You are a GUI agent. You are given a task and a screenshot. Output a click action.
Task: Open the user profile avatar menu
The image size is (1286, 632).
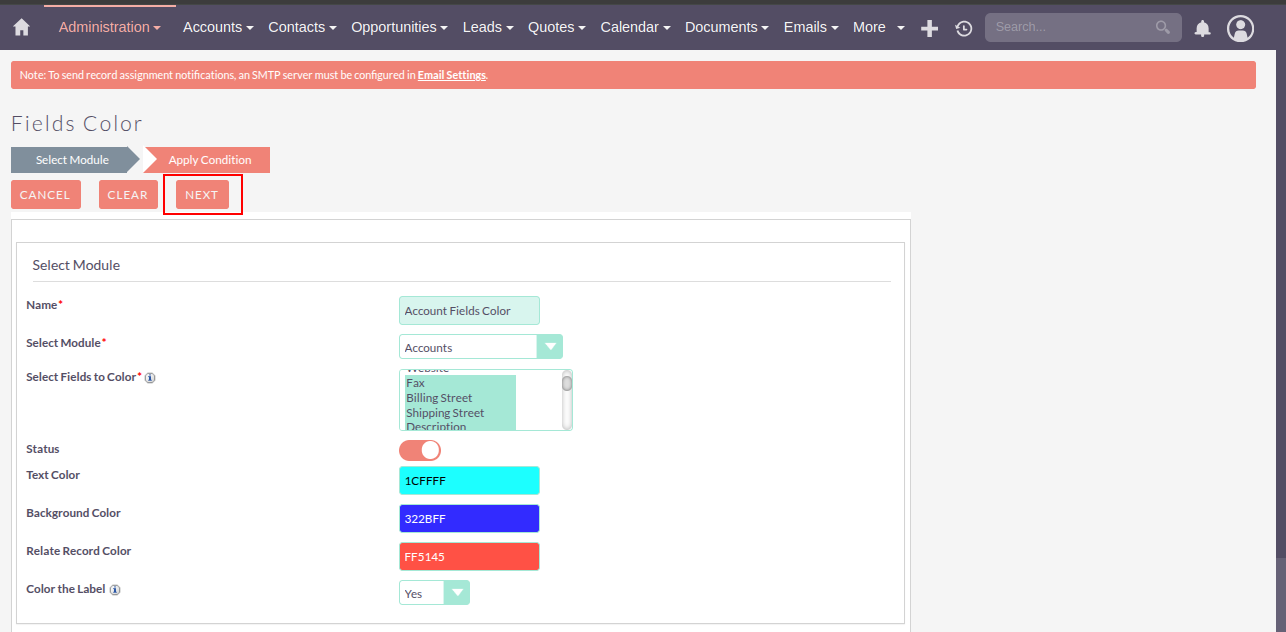tap(1240, 29)
